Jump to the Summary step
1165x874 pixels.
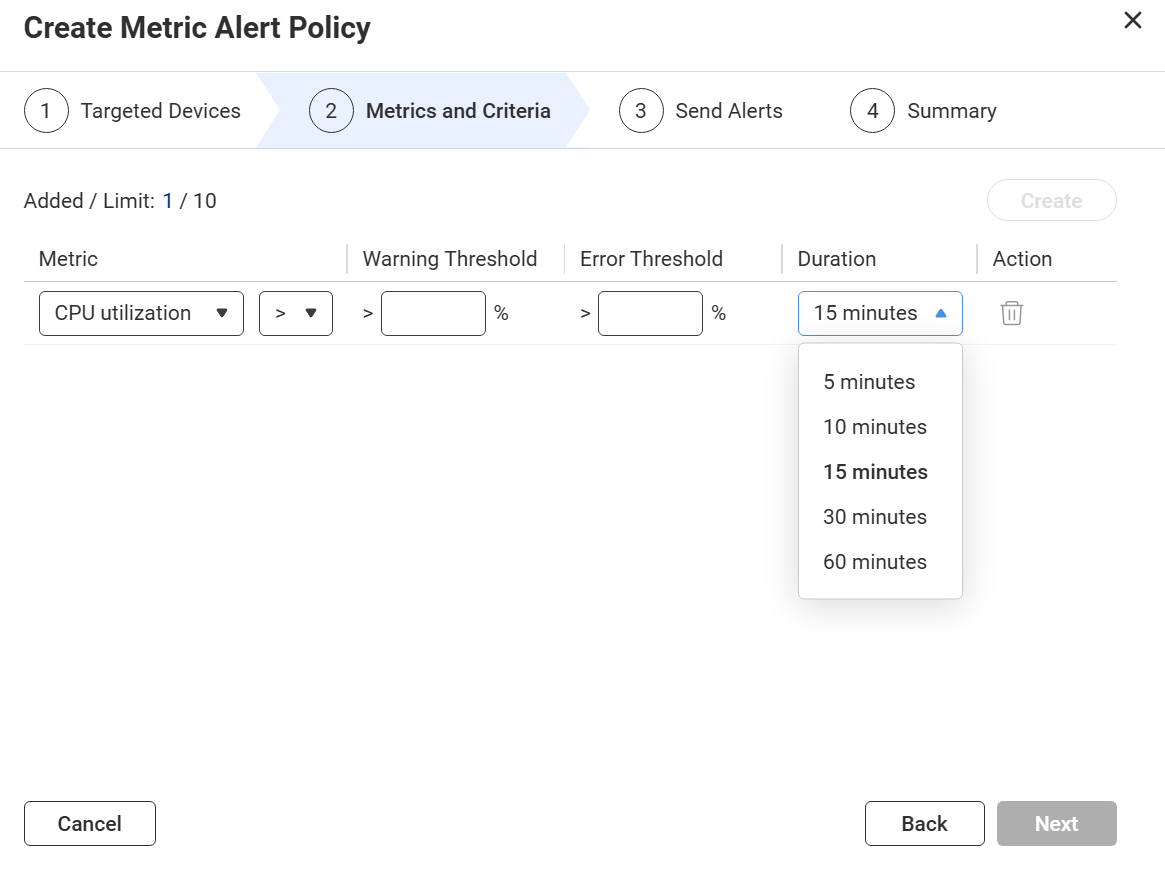[951, 111]
